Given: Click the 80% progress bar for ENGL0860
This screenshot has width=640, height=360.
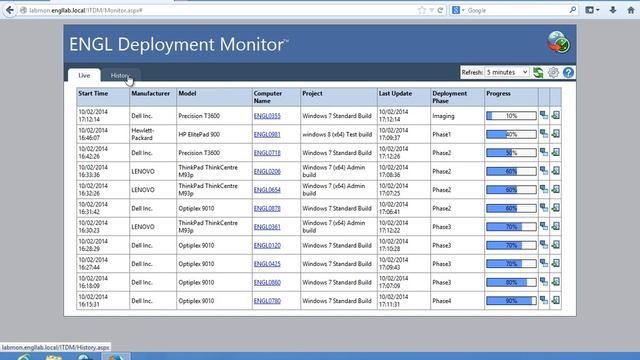Looking at the screenshot, I should click(511, 282).
